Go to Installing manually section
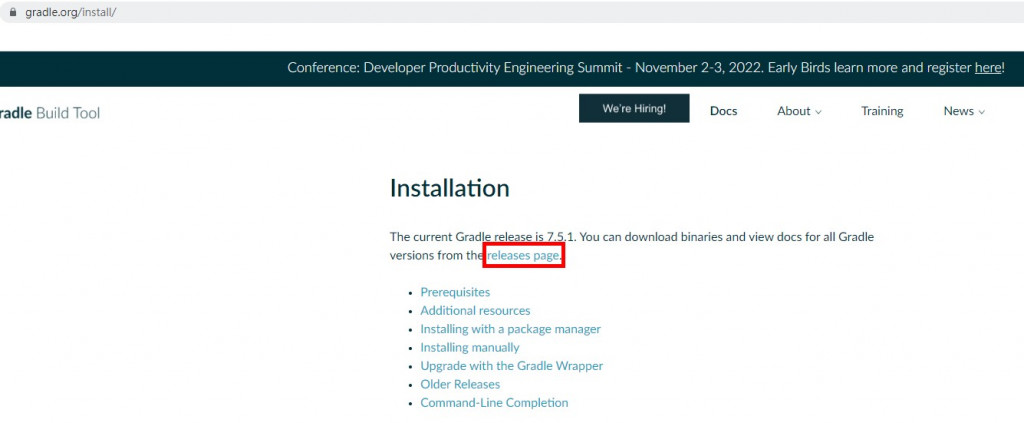The image size is (1024, 423). pyautogui.click(x=470, y=347)
